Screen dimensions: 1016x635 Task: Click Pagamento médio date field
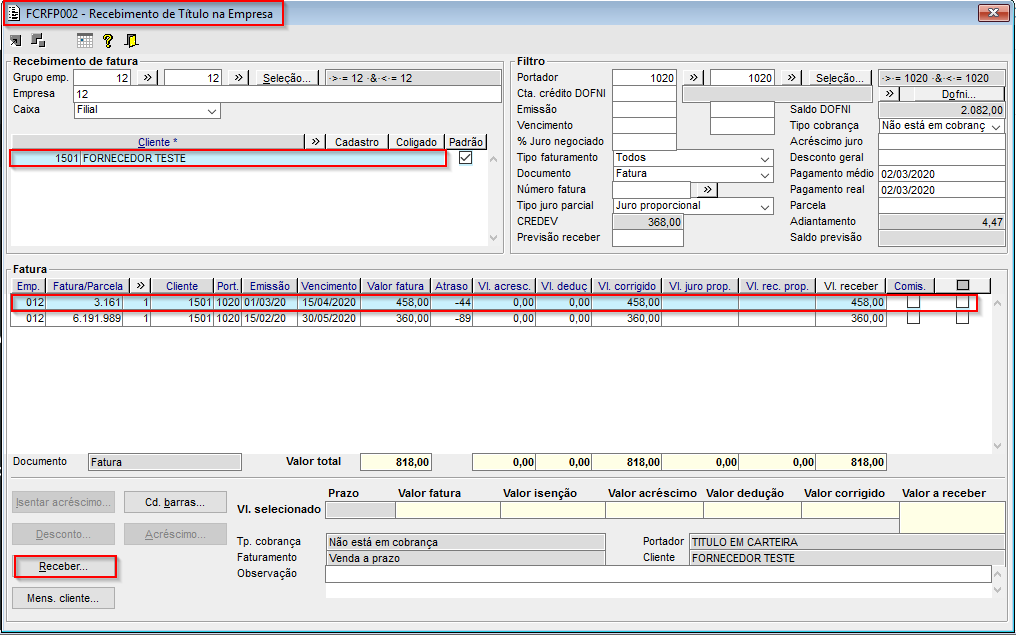click(941, 174)
